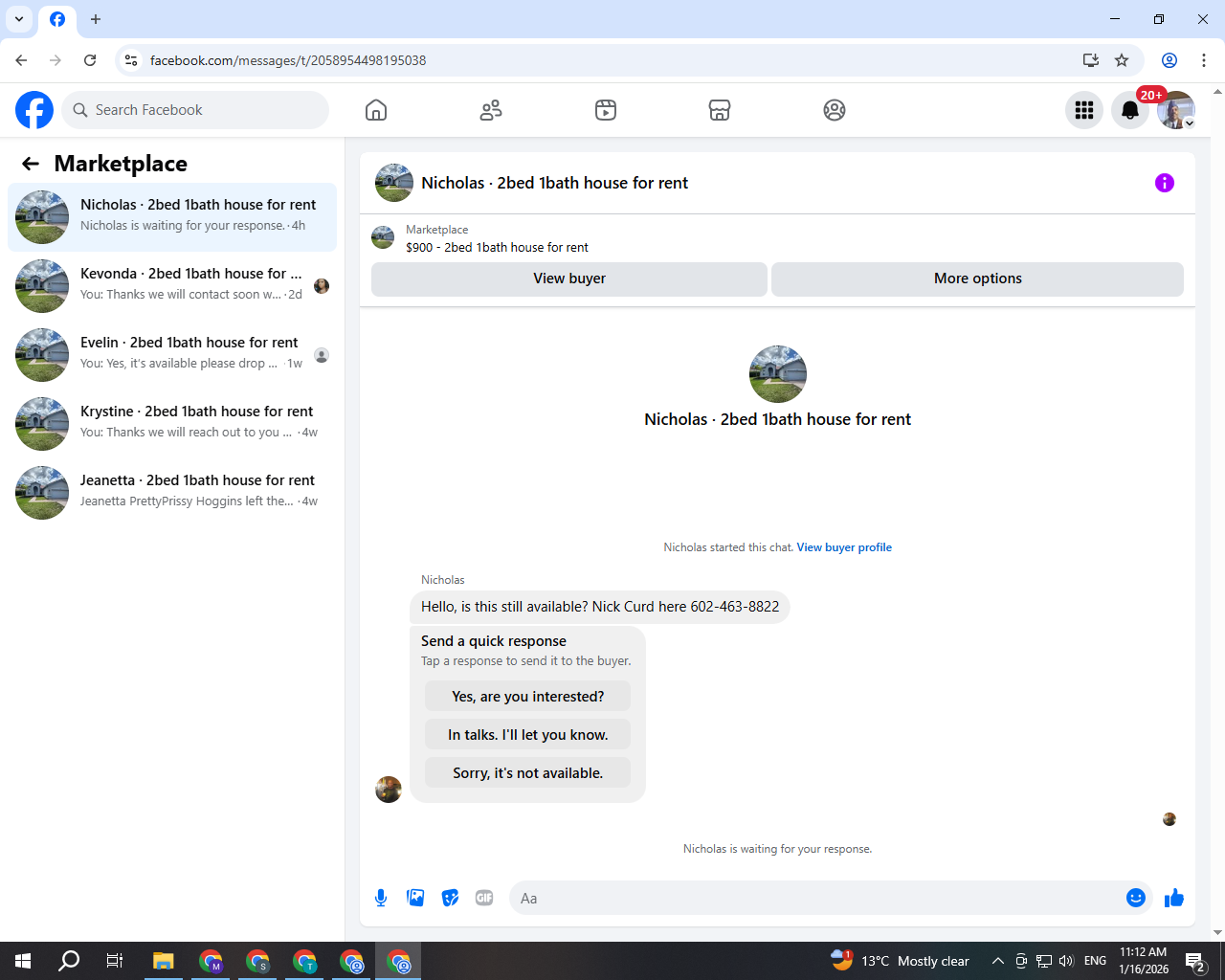Click the View buyer profile link
Viewport: 1225px width, 980px height.
[844, 547]
